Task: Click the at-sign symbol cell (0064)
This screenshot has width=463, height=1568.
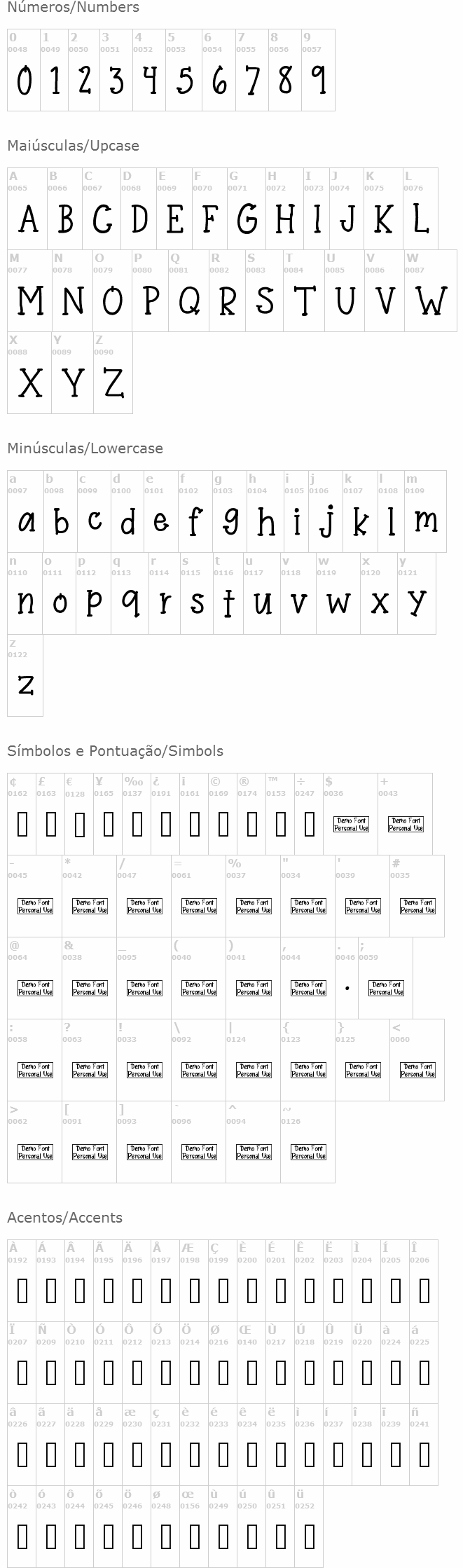Action: coord(35,979)
